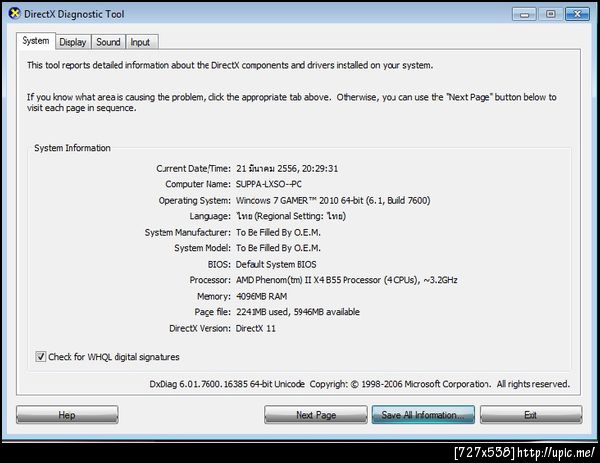
Task: Select computer name SUPPA-LXSO--PC
Action: pos(269,184)
